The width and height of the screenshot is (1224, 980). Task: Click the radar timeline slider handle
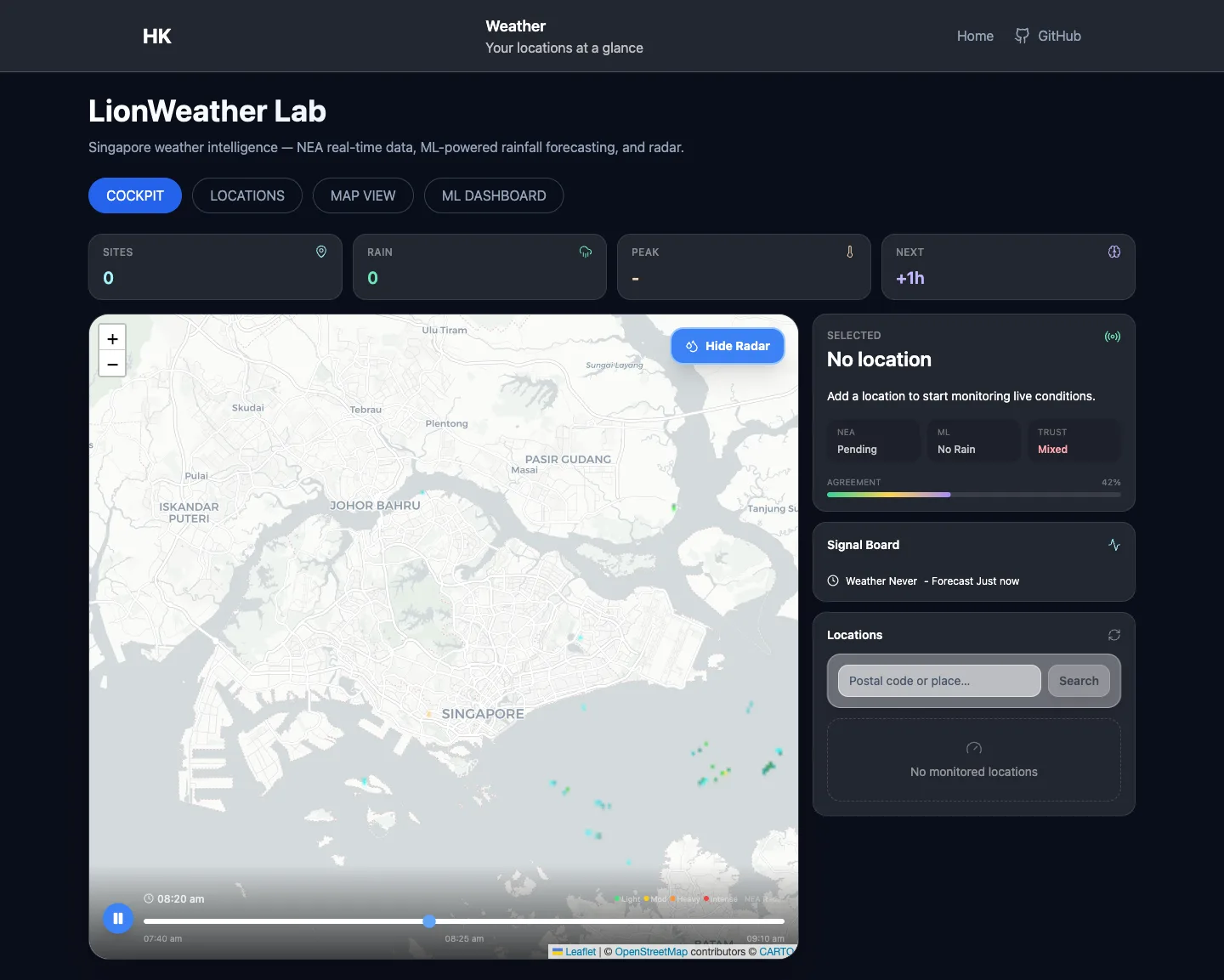coord(429,921)
